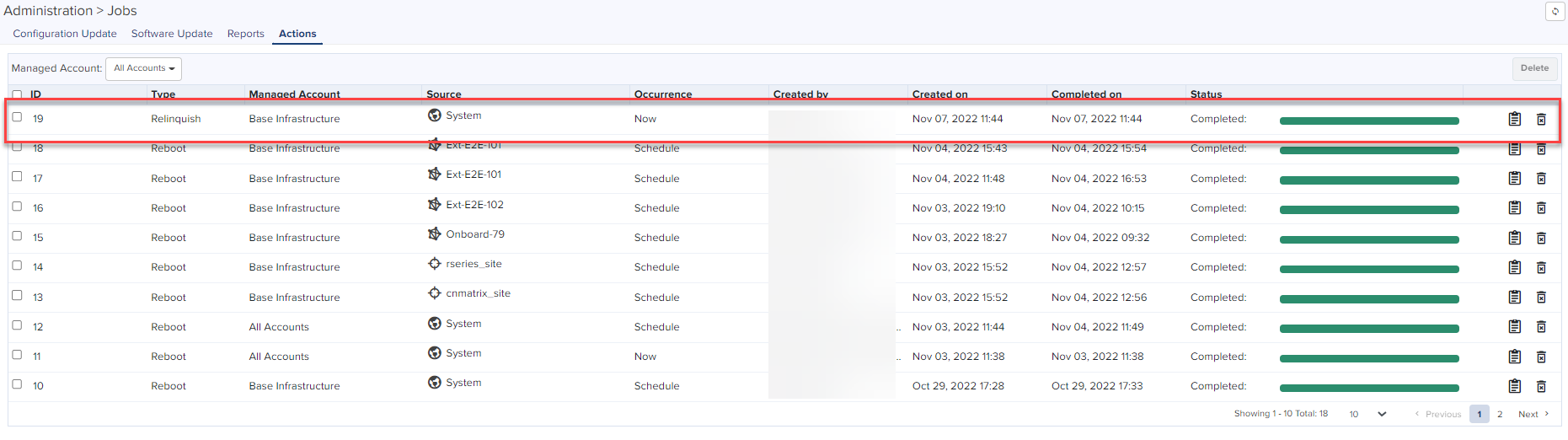The height and width of the screenshot is (440, 1568).
Task: Check the box for job 11
Action: point(17,355)
